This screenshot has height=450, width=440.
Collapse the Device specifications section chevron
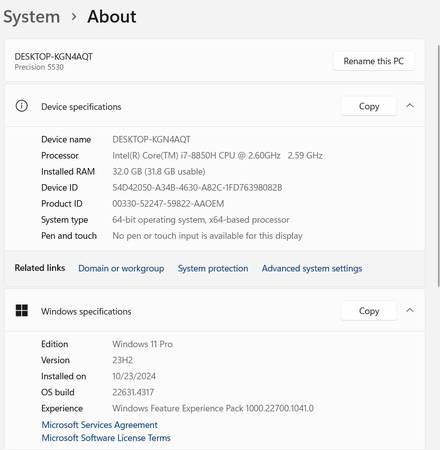[410, 106]
